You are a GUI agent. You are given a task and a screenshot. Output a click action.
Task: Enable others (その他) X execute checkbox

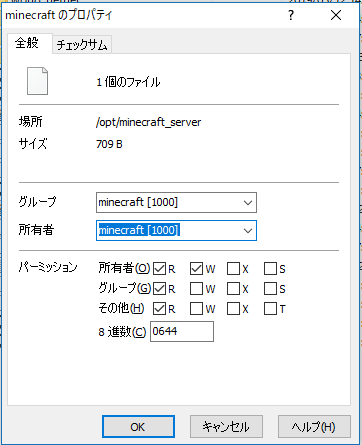pos(233,309)
